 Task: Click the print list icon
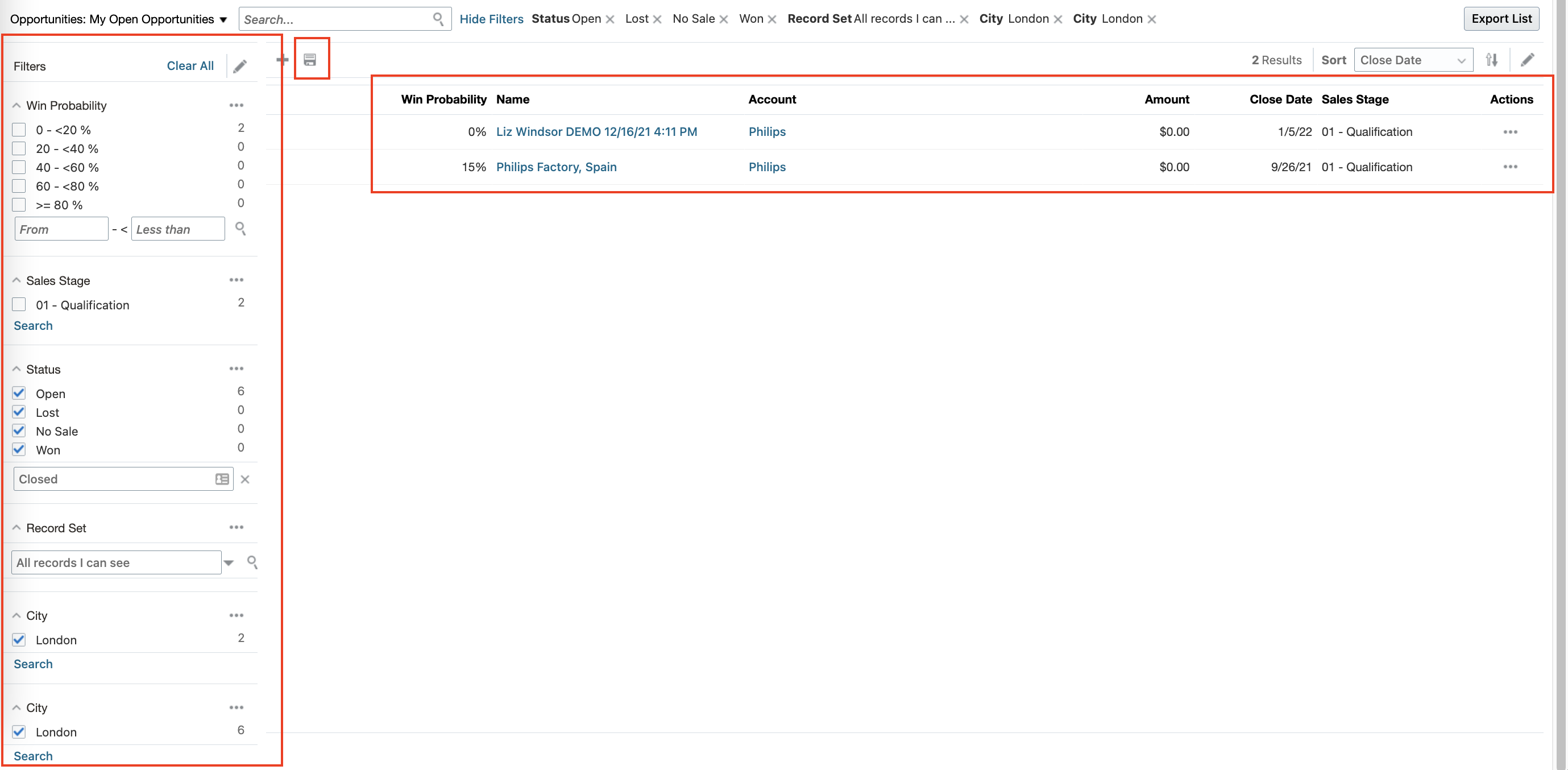pos(310,60)
